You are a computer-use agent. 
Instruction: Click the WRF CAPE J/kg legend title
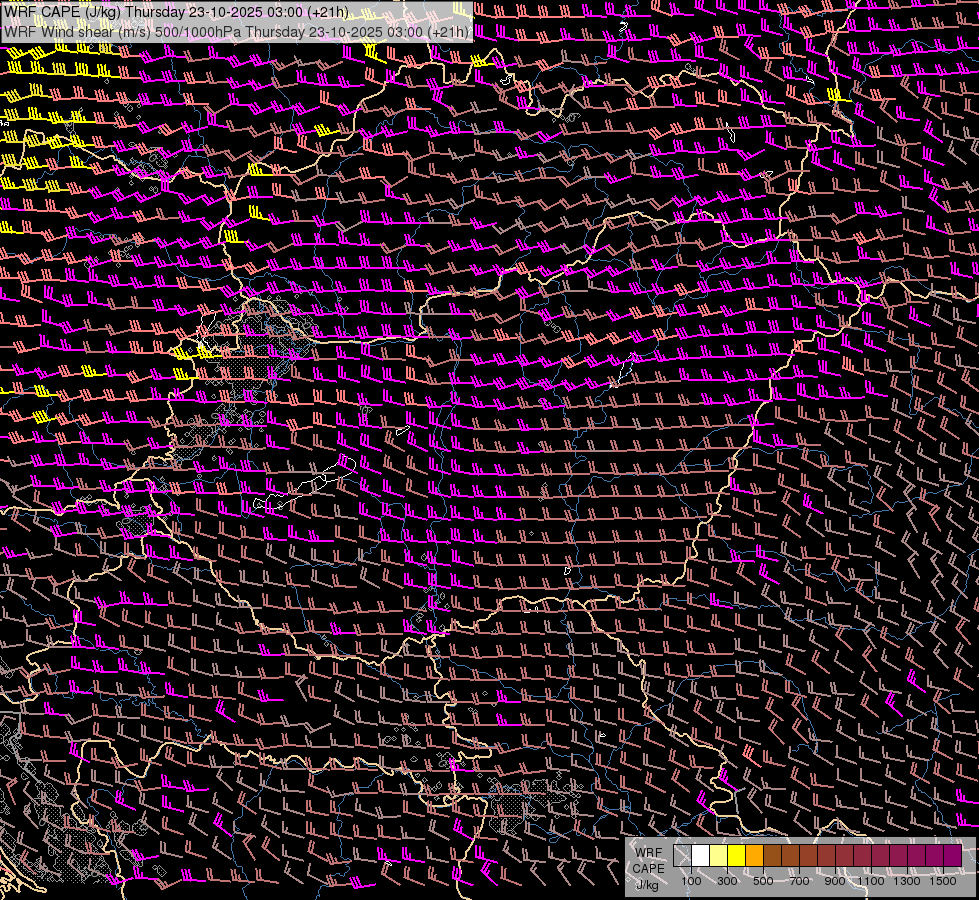(648, 868)
